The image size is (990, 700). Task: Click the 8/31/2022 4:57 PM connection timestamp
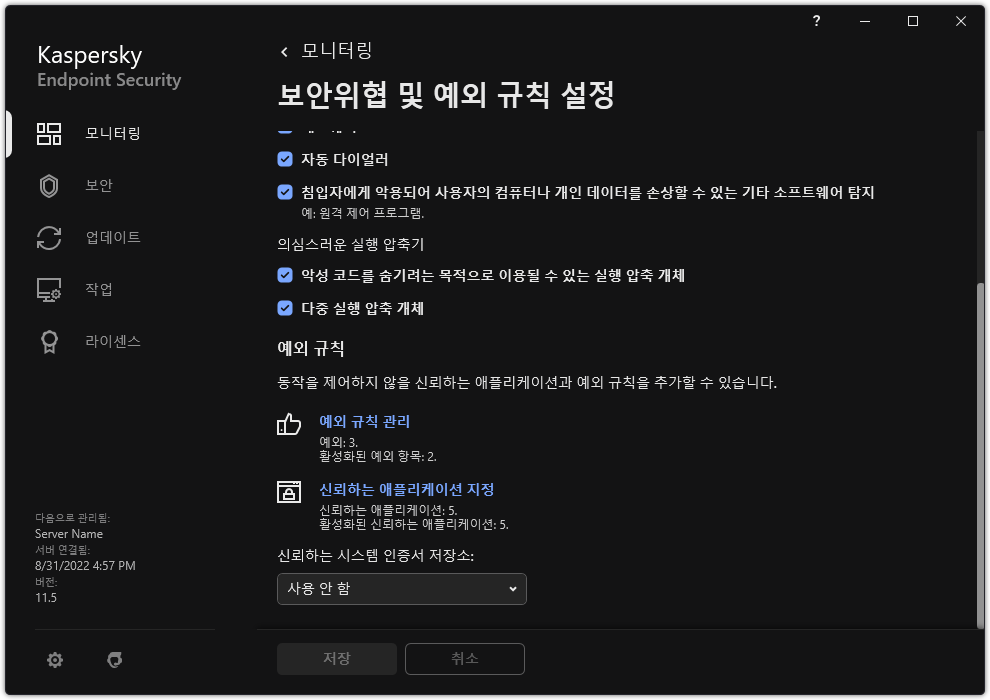[x=85, y=566]
